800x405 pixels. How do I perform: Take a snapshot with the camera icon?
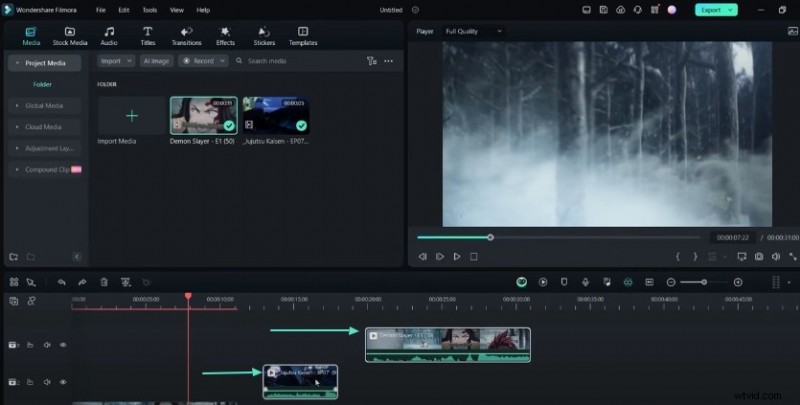click(x=760, y=257)
